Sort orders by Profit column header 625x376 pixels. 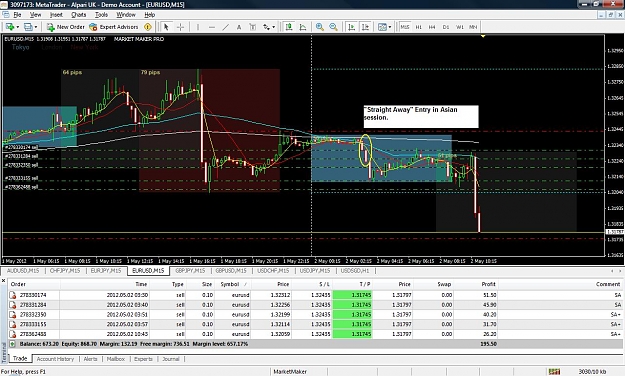point(475,284)
